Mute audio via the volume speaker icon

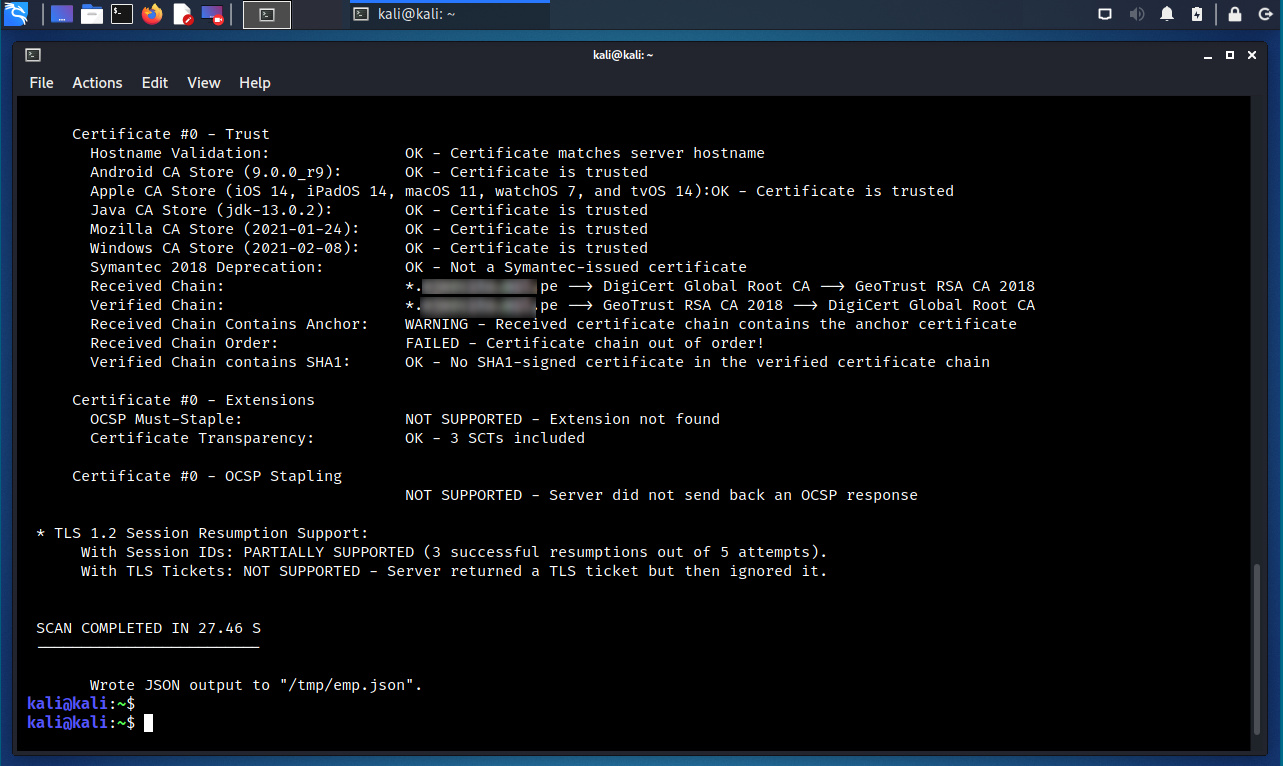(1136, 14)
